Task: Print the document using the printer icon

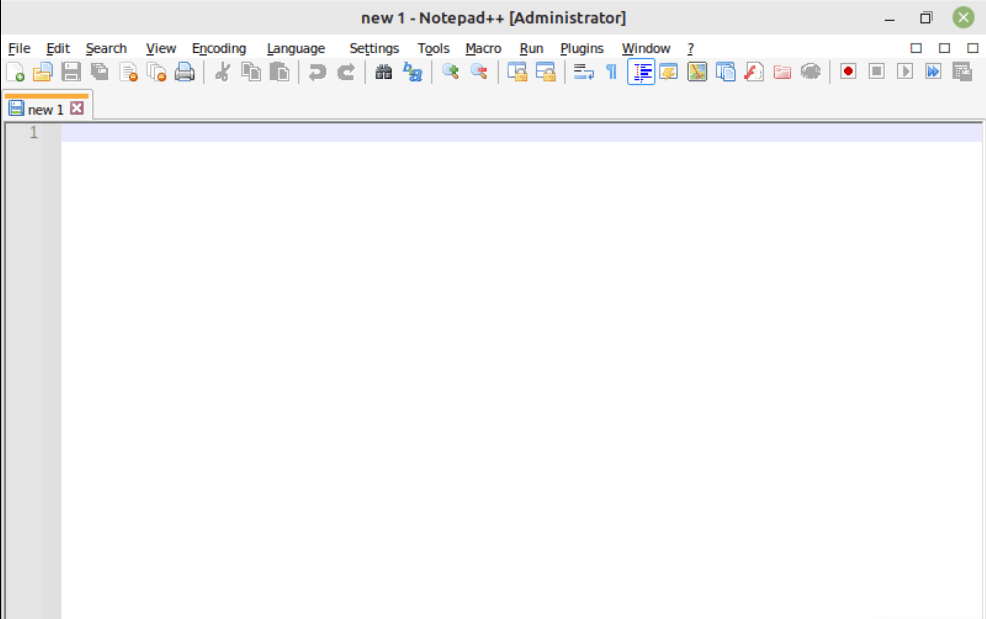Action: 185,72
